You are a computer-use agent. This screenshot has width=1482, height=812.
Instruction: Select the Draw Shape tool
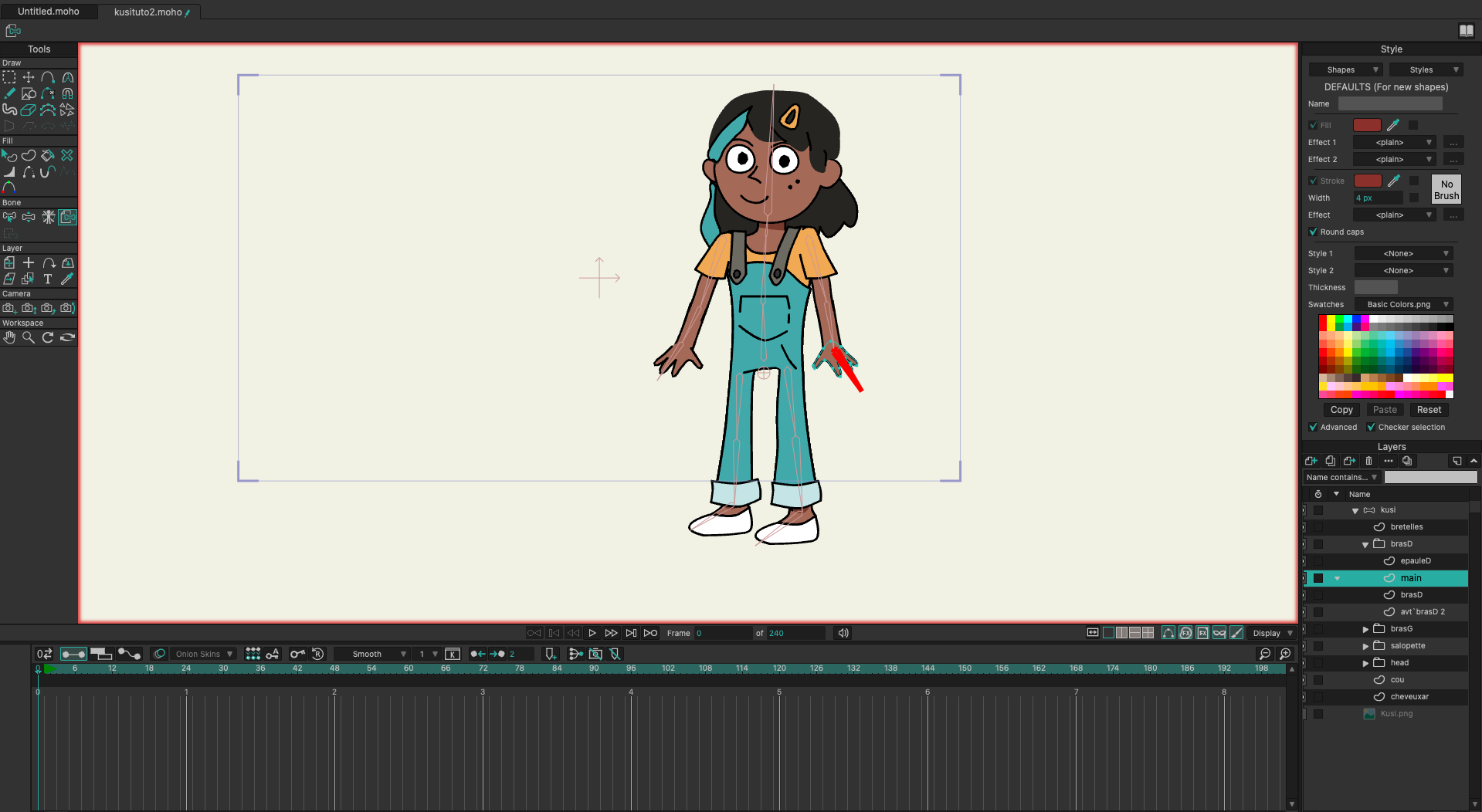point(29,93)
